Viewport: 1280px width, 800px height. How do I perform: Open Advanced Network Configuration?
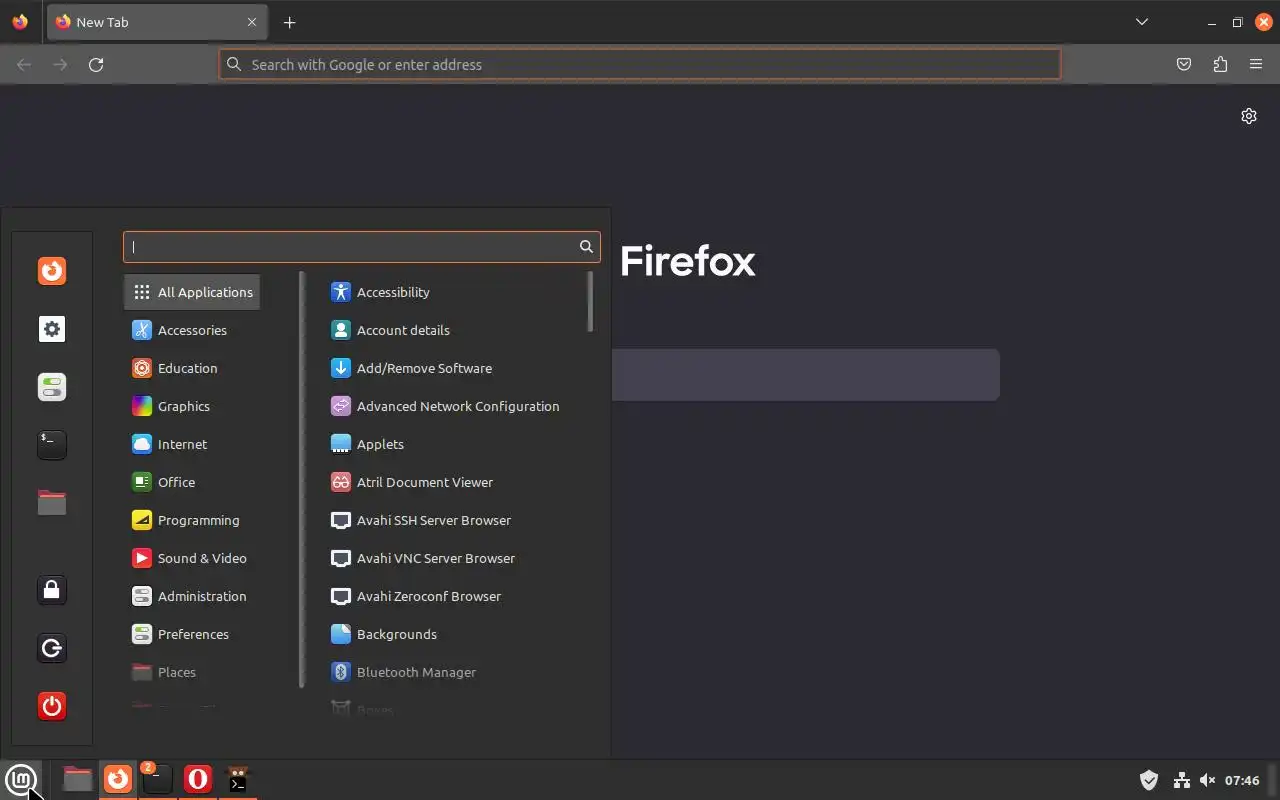click(x=456, y=406)
